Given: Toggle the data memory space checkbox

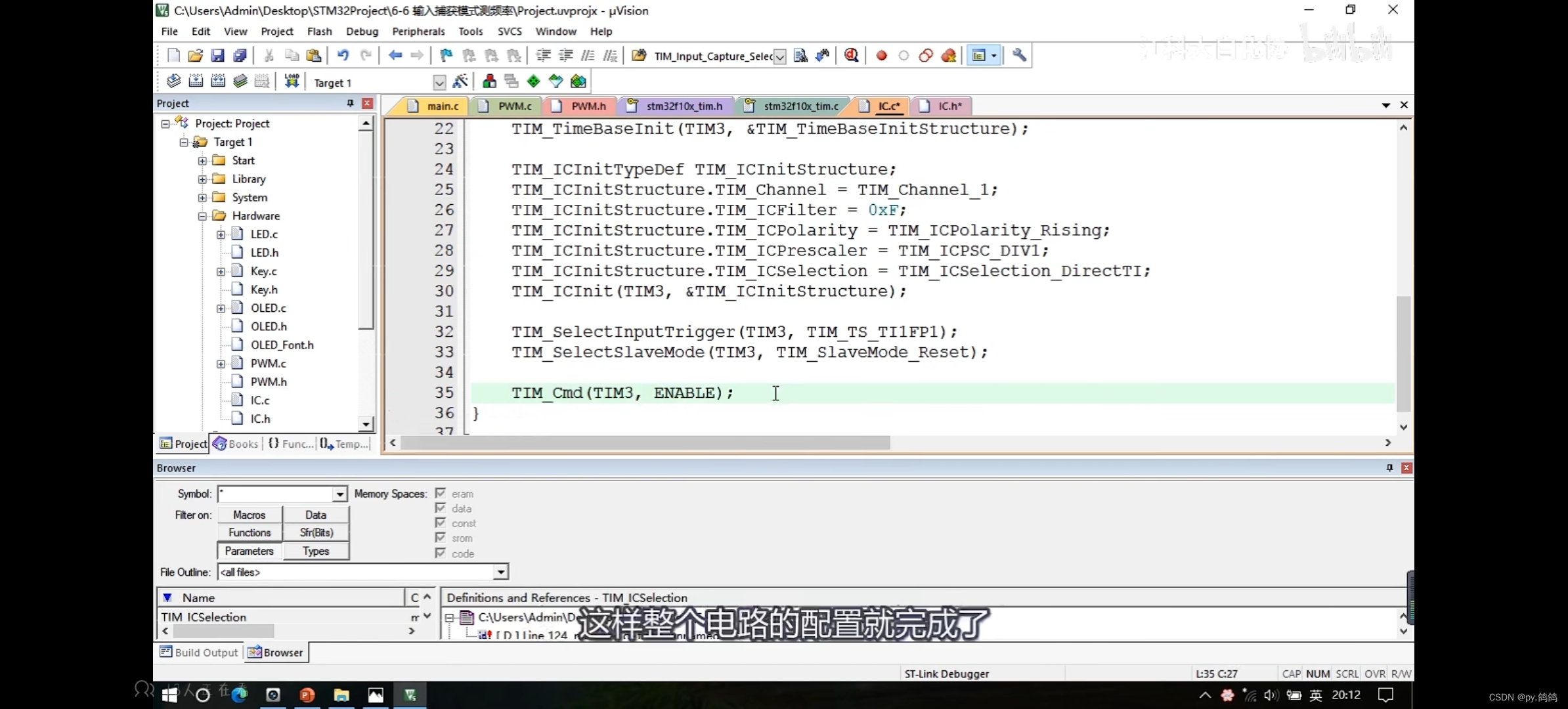Looking at the screenshot, I should (x=441, y=508).
